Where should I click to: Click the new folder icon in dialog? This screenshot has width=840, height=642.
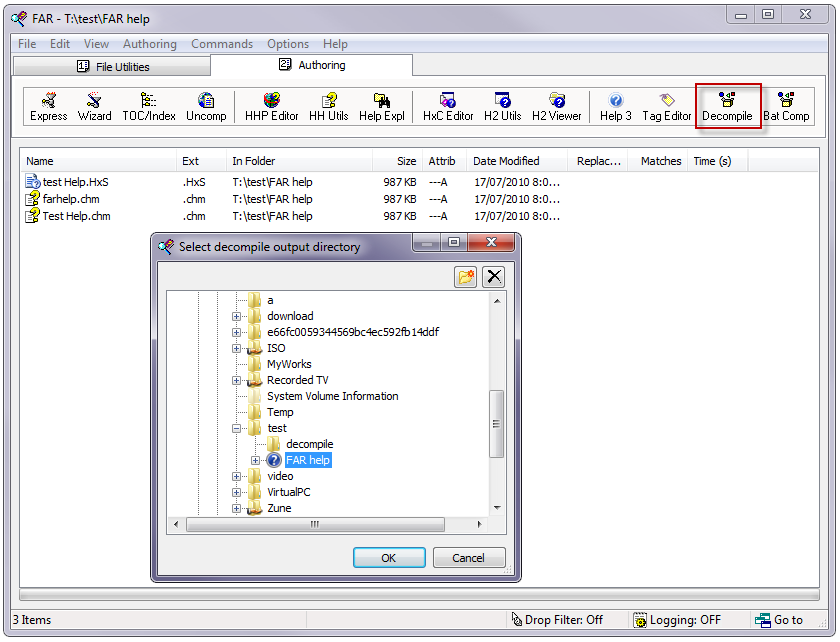[x=466, y=277]
